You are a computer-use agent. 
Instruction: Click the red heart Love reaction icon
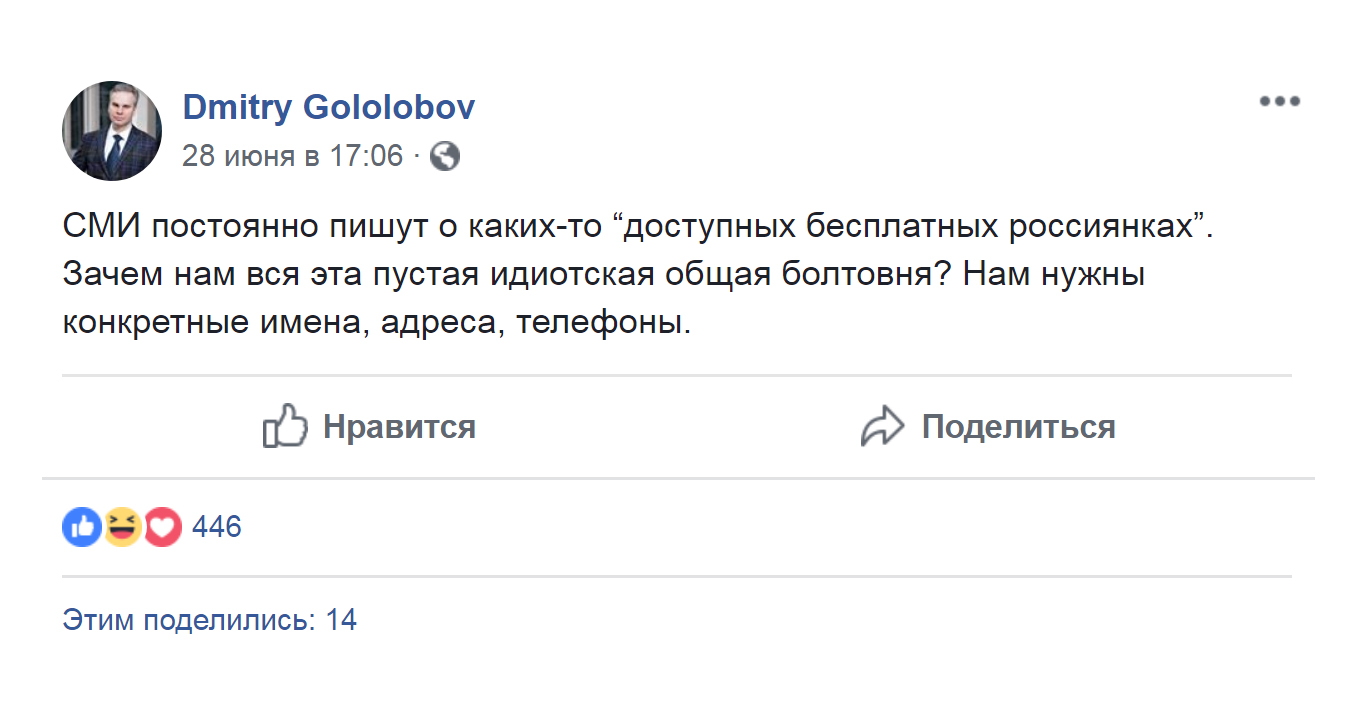(x=163, y=526)
